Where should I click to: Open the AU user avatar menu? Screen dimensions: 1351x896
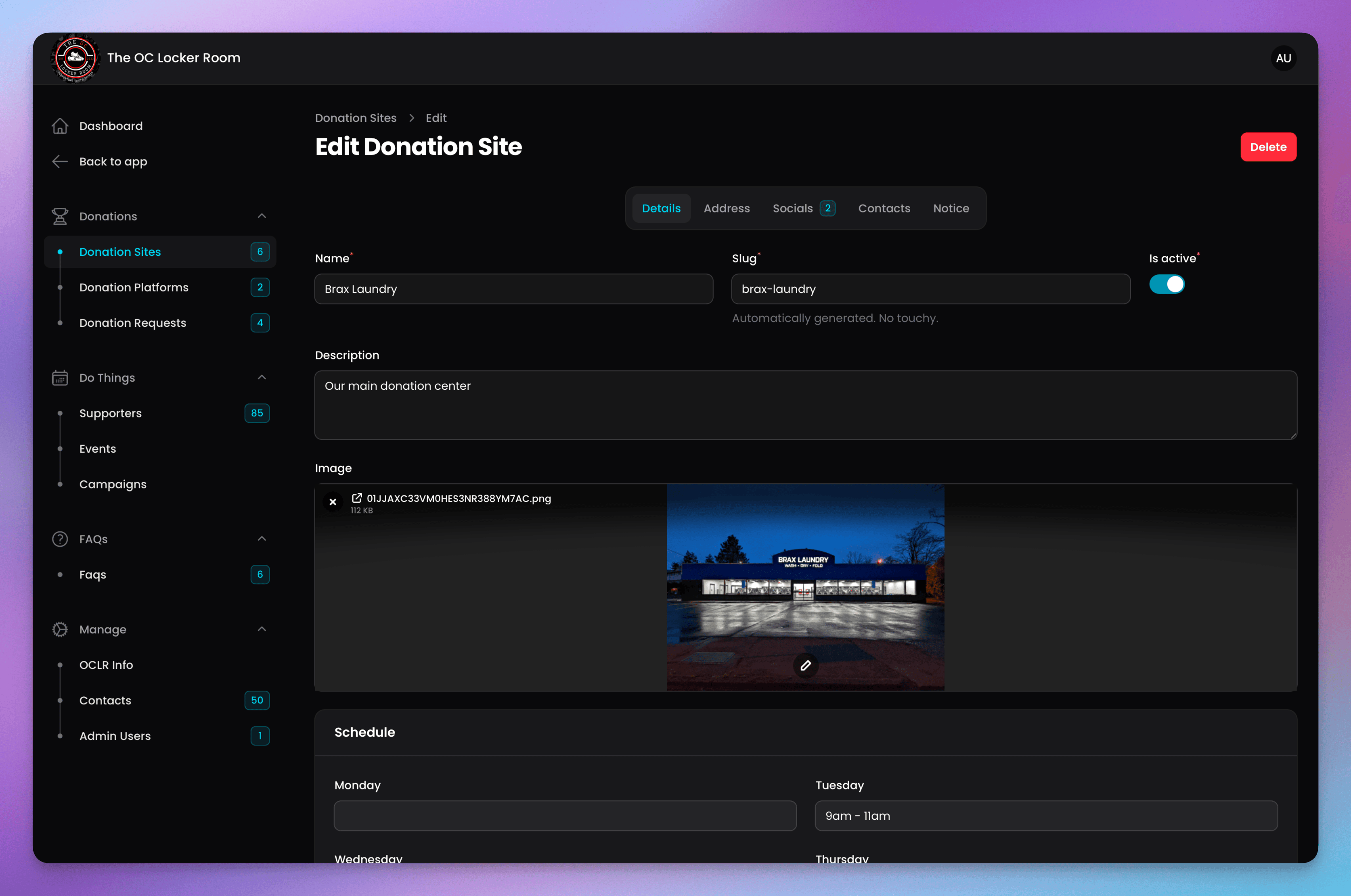(x=1283, y=58)
